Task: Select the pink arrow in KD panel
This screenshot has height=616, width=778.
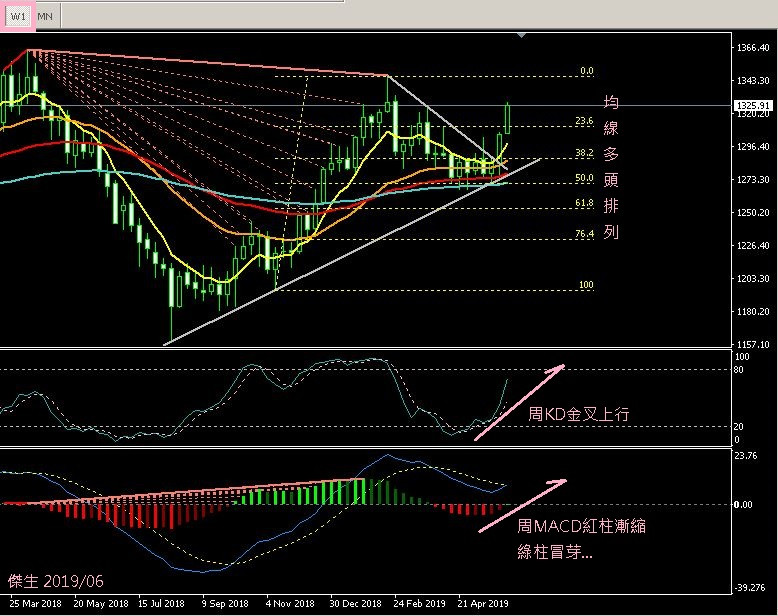Action: 520,402
